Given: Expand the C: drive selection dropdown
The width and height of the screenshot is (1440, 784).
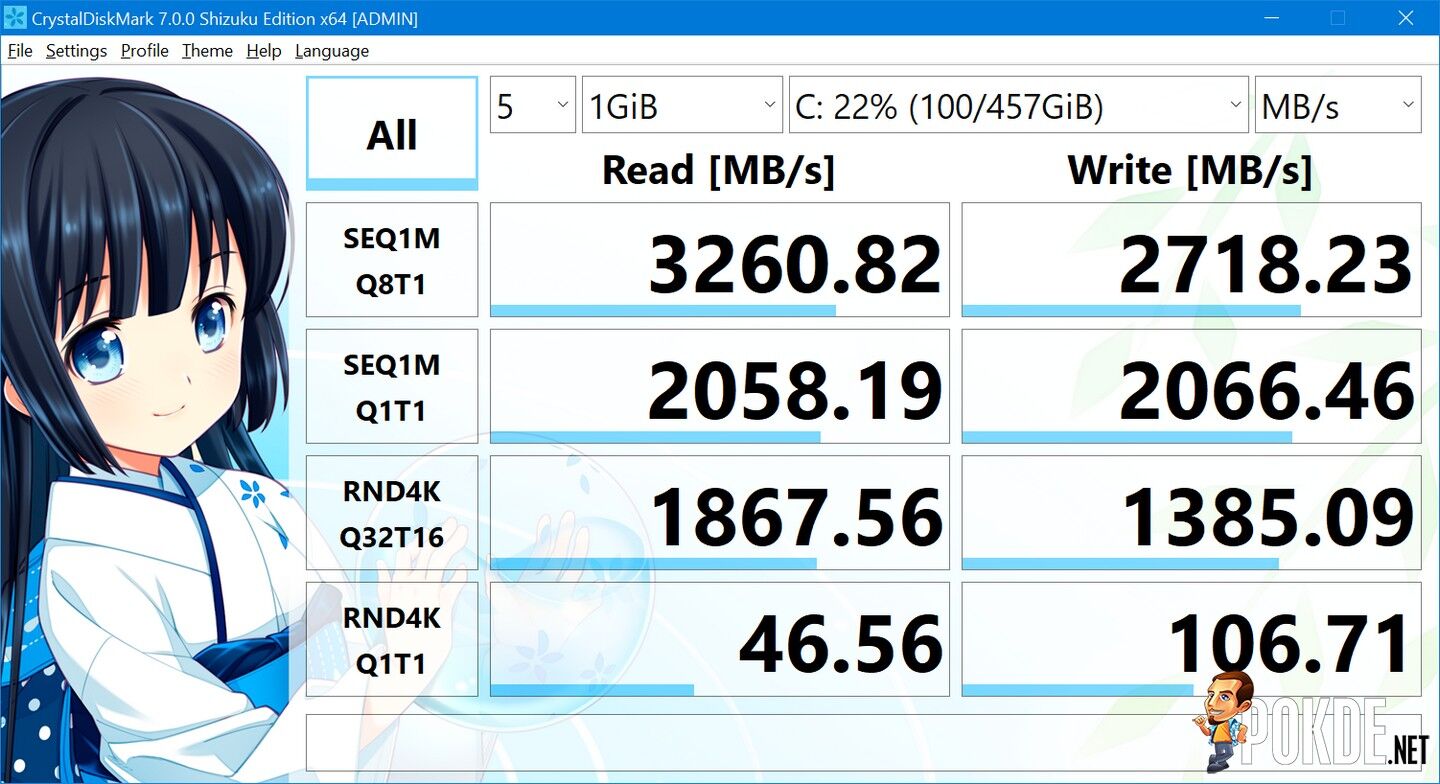Looking at the screenshot, I should pyautogui.click(x=1019, y=105).
